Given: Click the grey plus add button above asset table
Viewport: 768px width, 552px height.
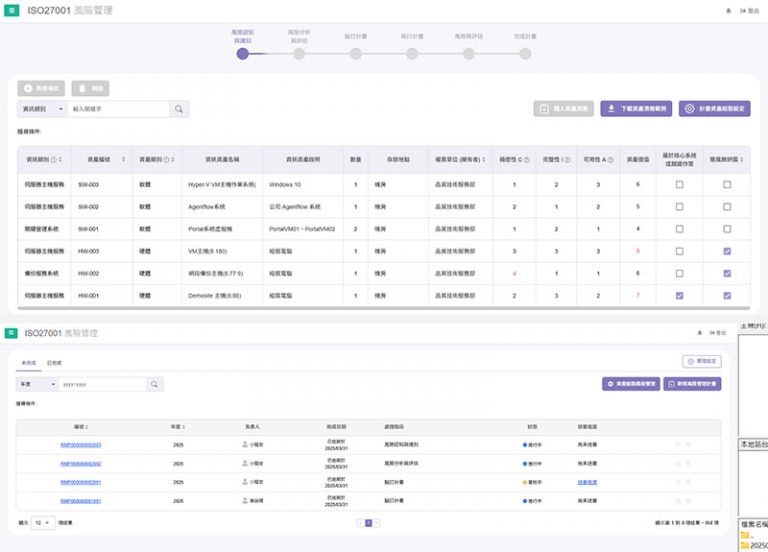Looking at the screenshot, I should point(41,88).
